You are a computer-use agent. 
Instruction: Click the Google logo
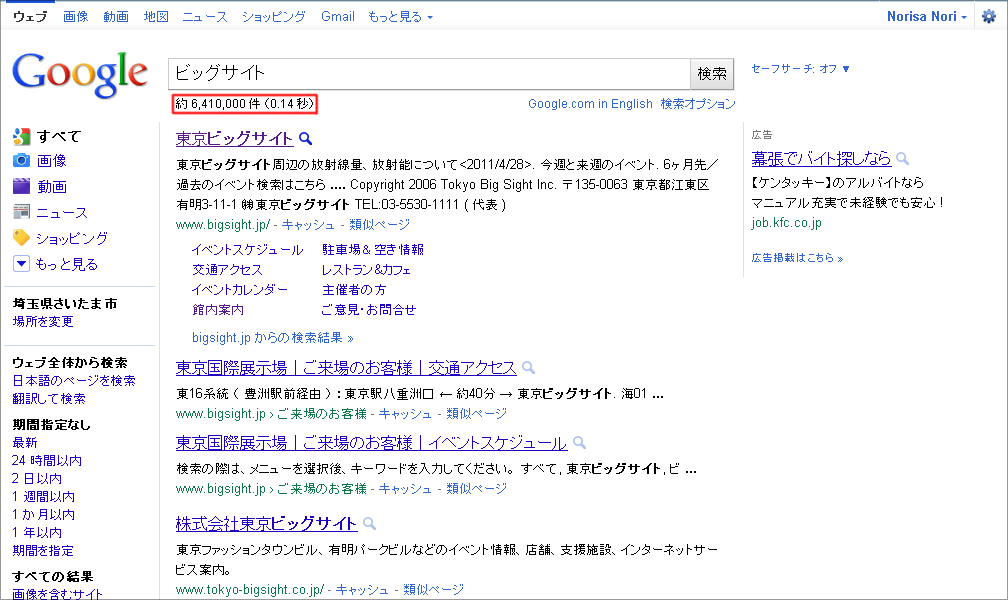pyautogui.click(x=80, y=75)
